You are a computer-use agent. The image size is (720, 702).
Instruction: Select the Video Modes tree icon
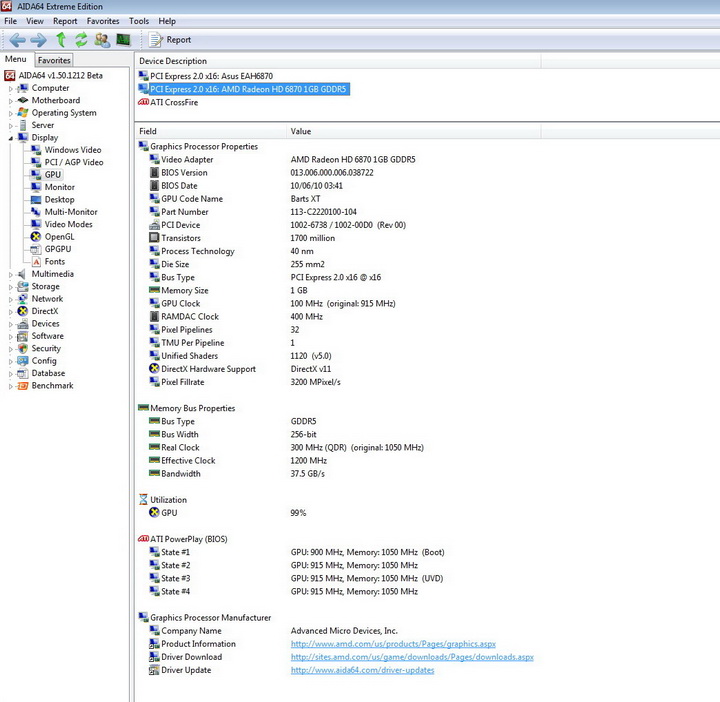pyautogui.click(x=36, y=224)
